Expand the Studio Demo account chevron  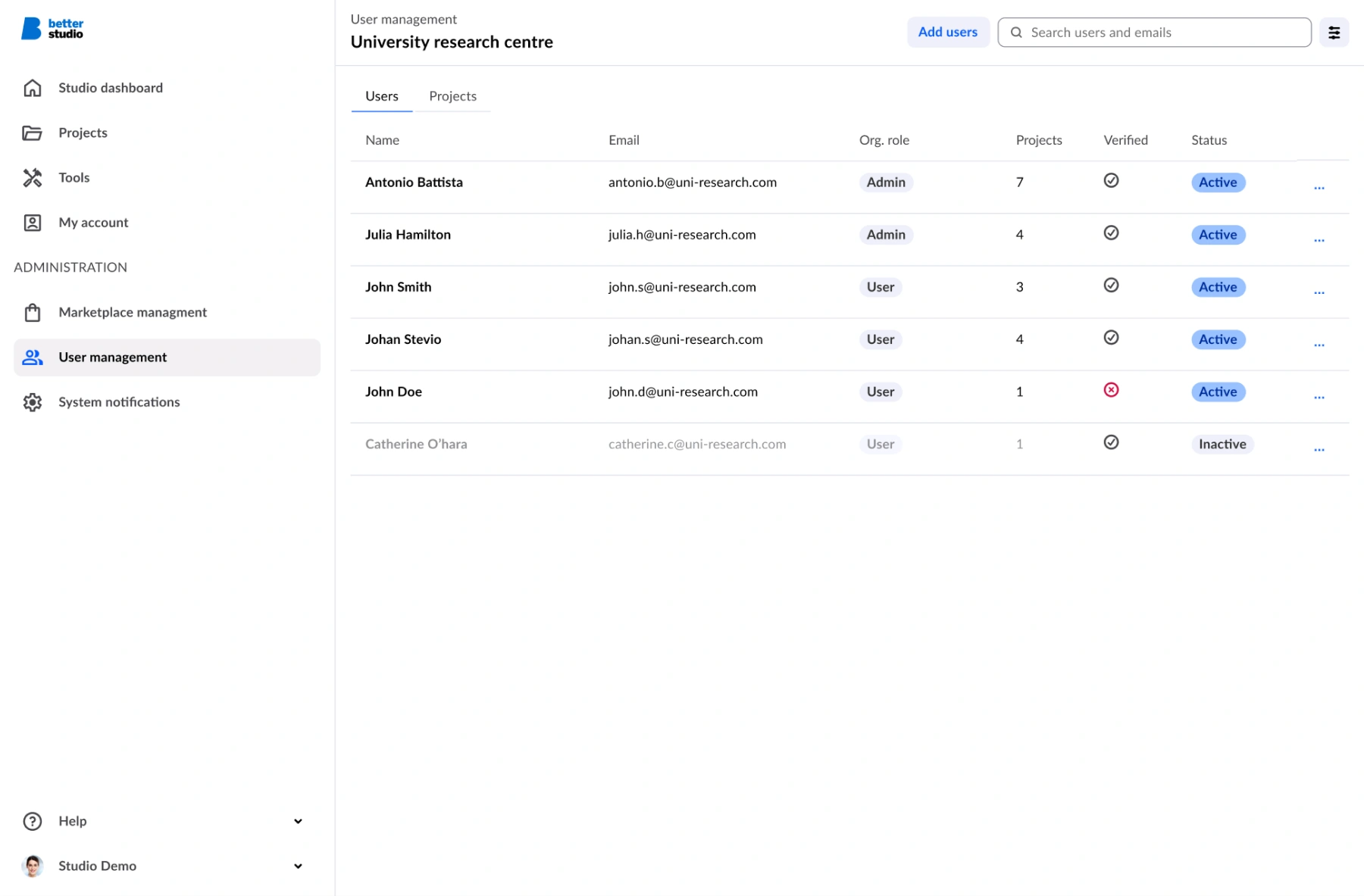(x=298, y=866)
